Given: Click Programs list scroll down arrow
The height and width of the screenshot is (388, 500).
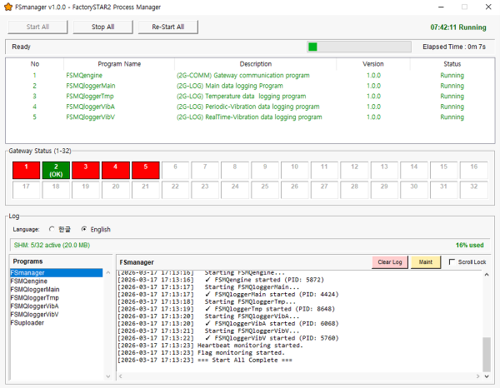Looking at the screenshot, I should coord(108,376).
